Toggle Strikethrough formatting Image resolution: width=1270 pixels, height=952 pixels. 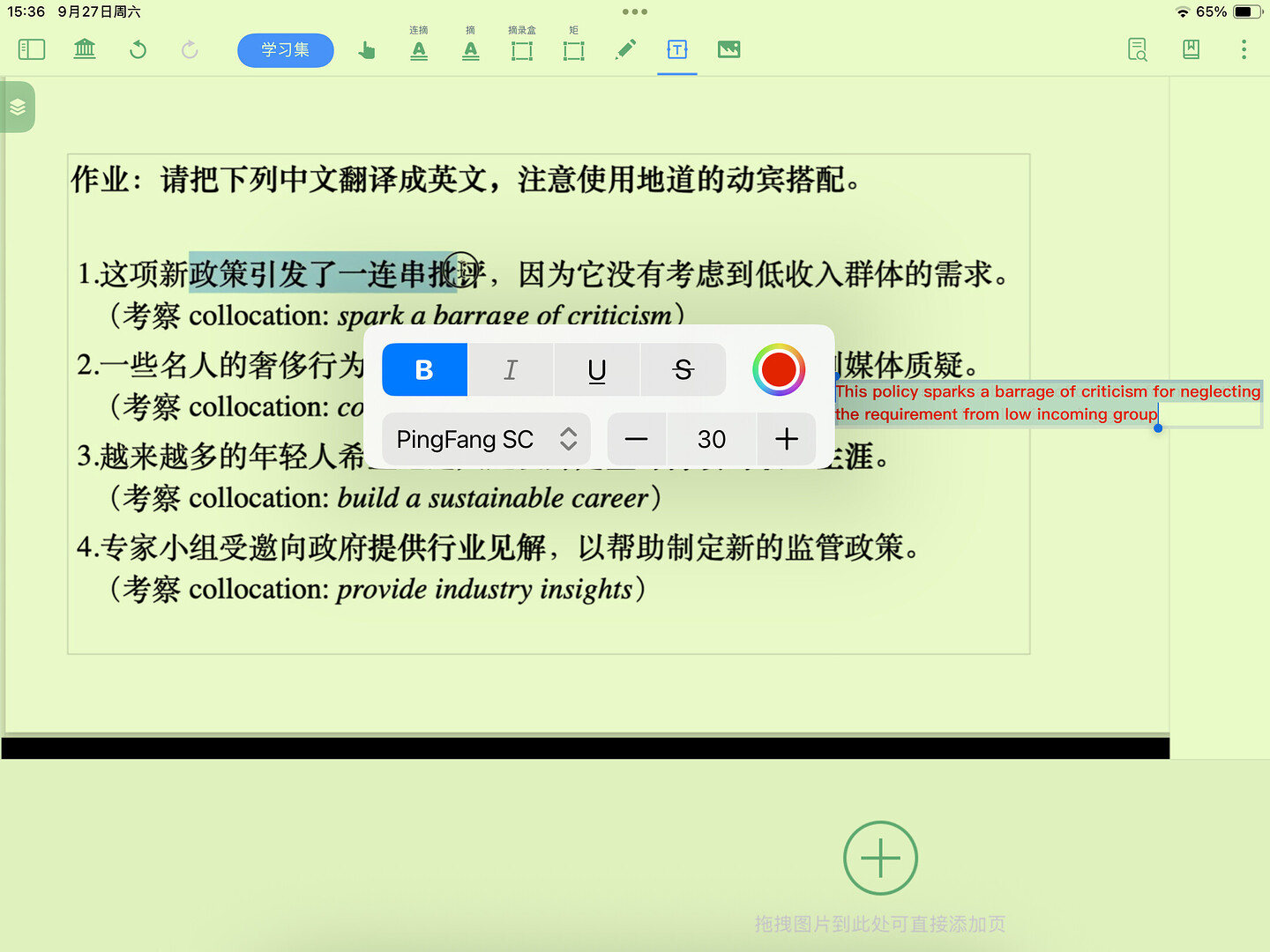[684, 370]
